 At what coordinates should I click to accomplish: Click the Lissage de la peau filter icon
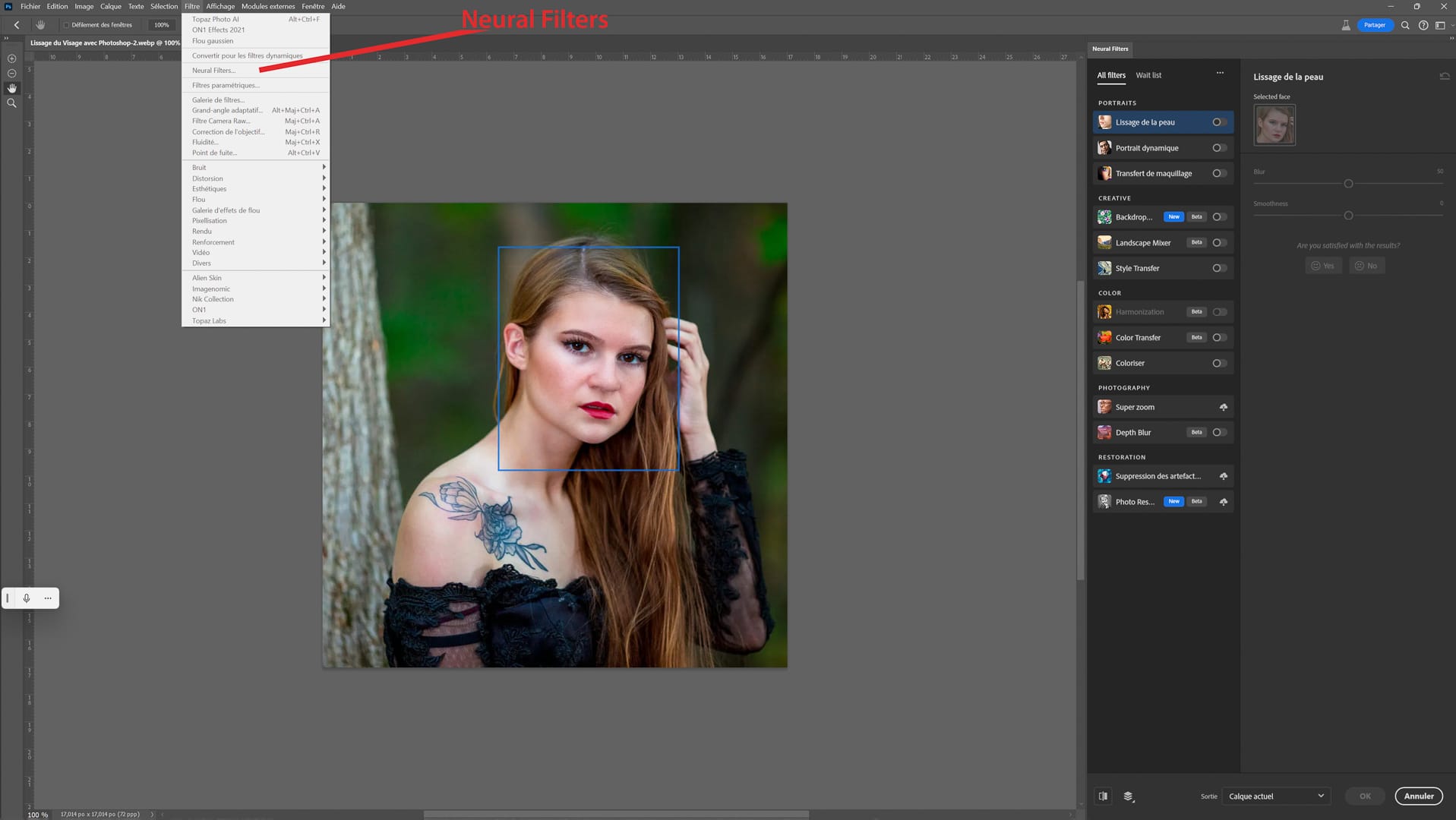pos(1104,122)
